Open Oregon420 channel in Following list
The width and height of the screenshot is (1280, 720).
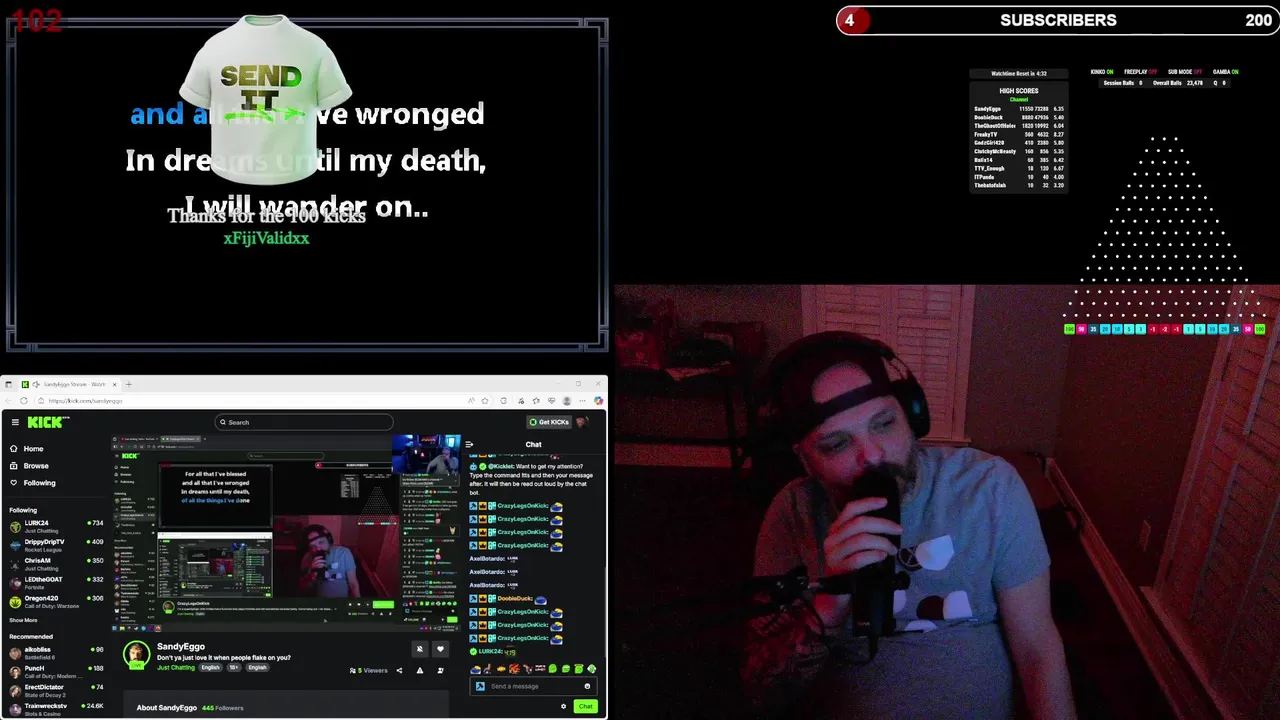[56, 601]
